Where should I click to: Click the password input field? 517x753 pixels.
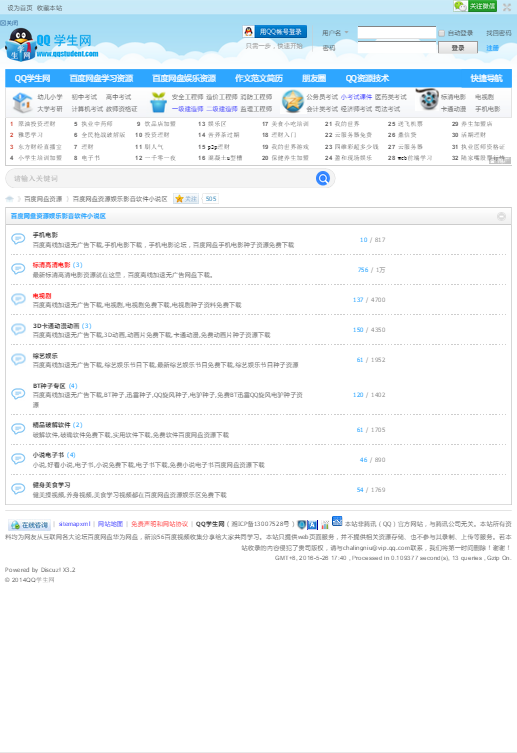point(397,48)
